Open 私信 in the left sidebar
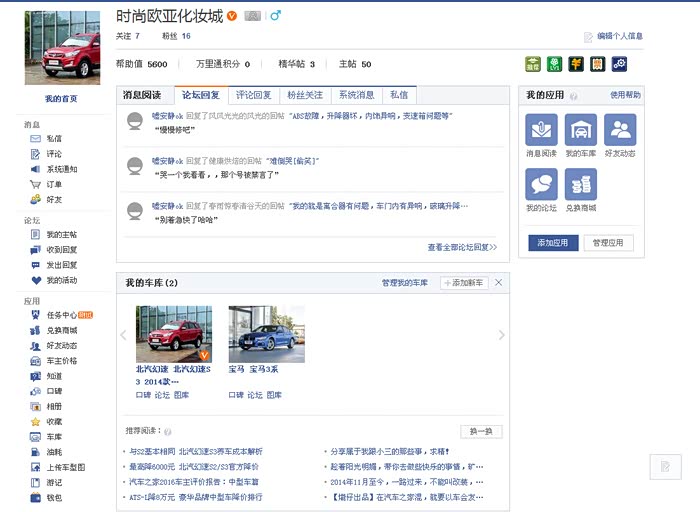Viewport: 700px width, 512px height. (x=53, y=139)
